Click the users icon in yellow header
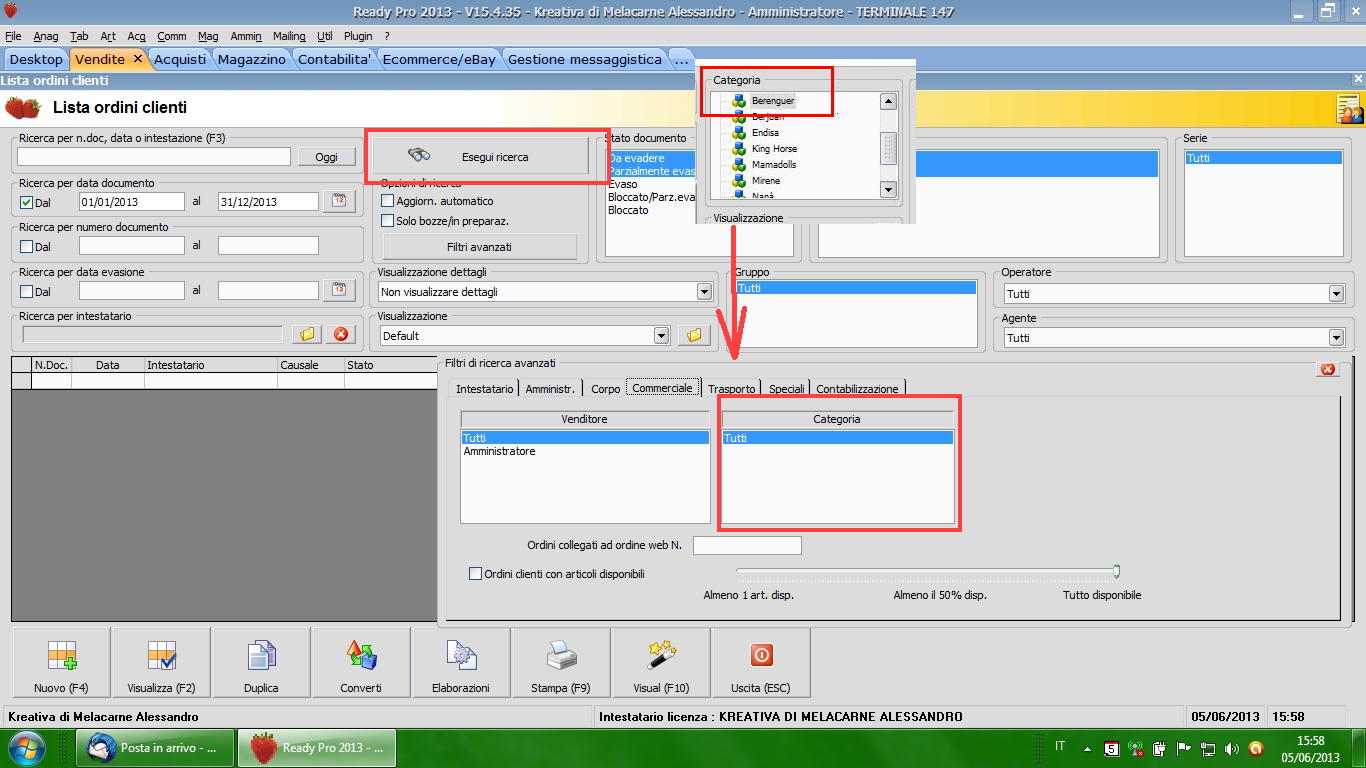This screenshot has height=768, width=1366. [x=1349, y=108]
